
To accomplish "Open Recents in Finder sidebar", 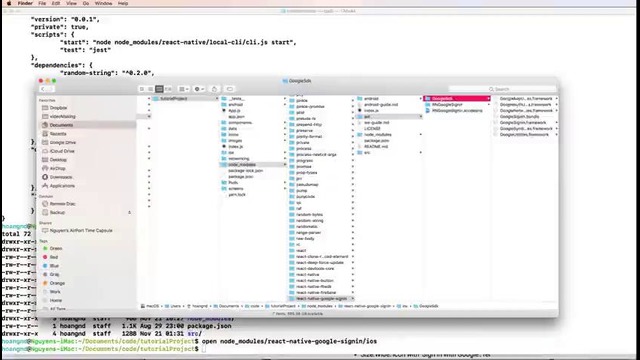I will (x=54, y=134).
